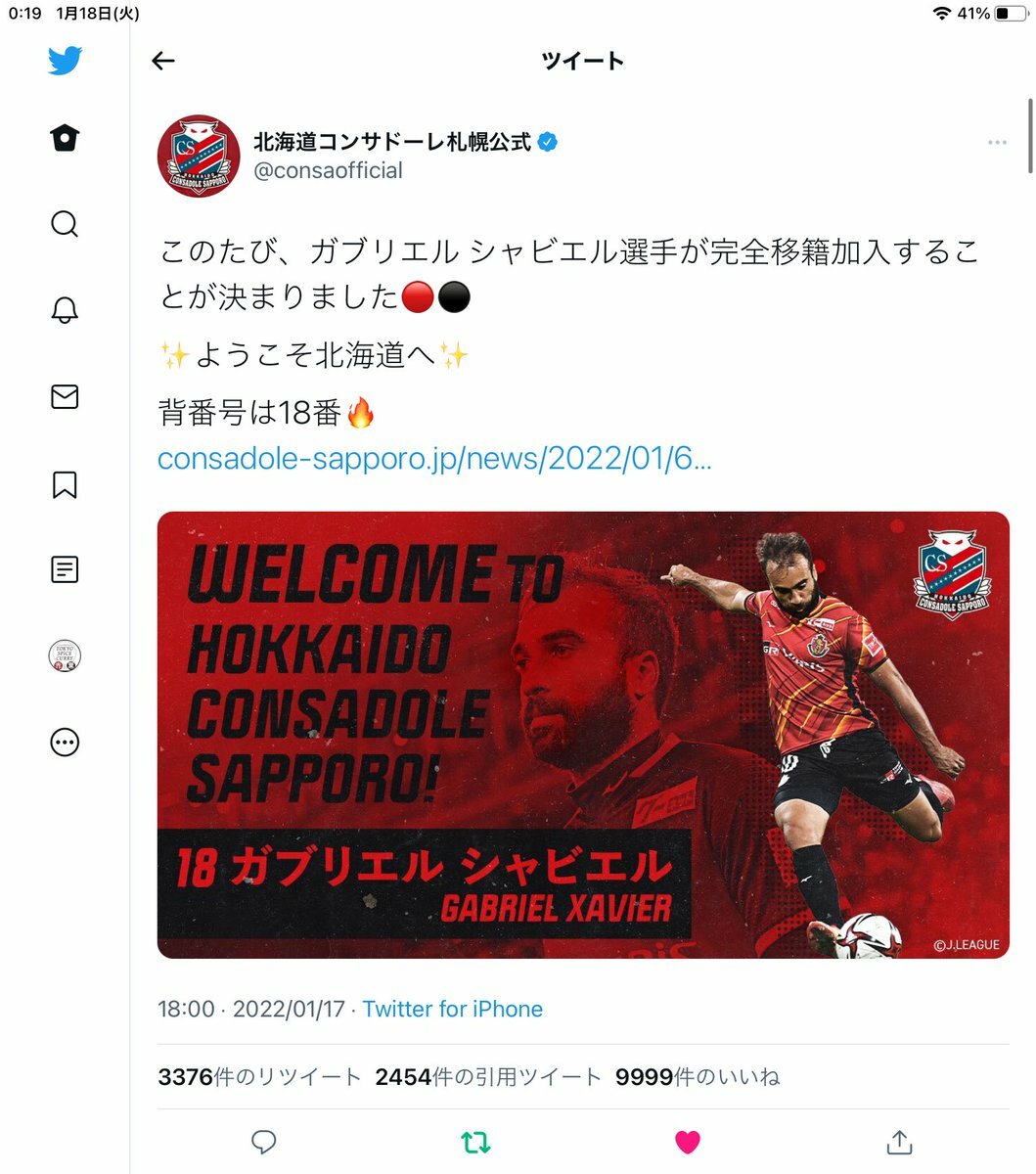The width and height of the screenshot is (1036, 1174).
Task: Open the Messages envelope icon
Action: coord(65,396)
